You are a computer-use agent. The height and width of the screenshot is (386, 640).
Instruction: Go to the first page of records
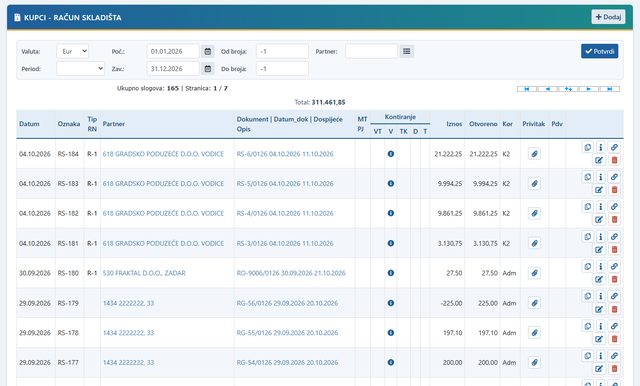coord(527,89)
